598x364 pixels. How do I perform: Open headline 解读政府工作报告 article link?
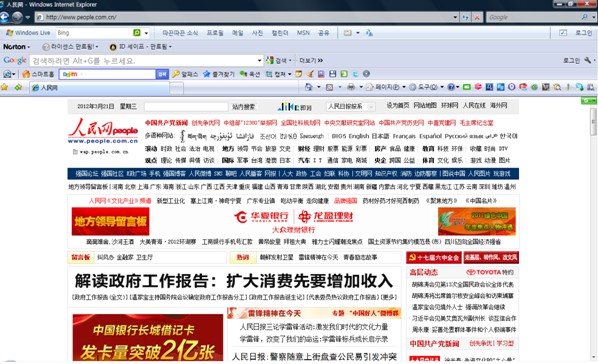234,281
